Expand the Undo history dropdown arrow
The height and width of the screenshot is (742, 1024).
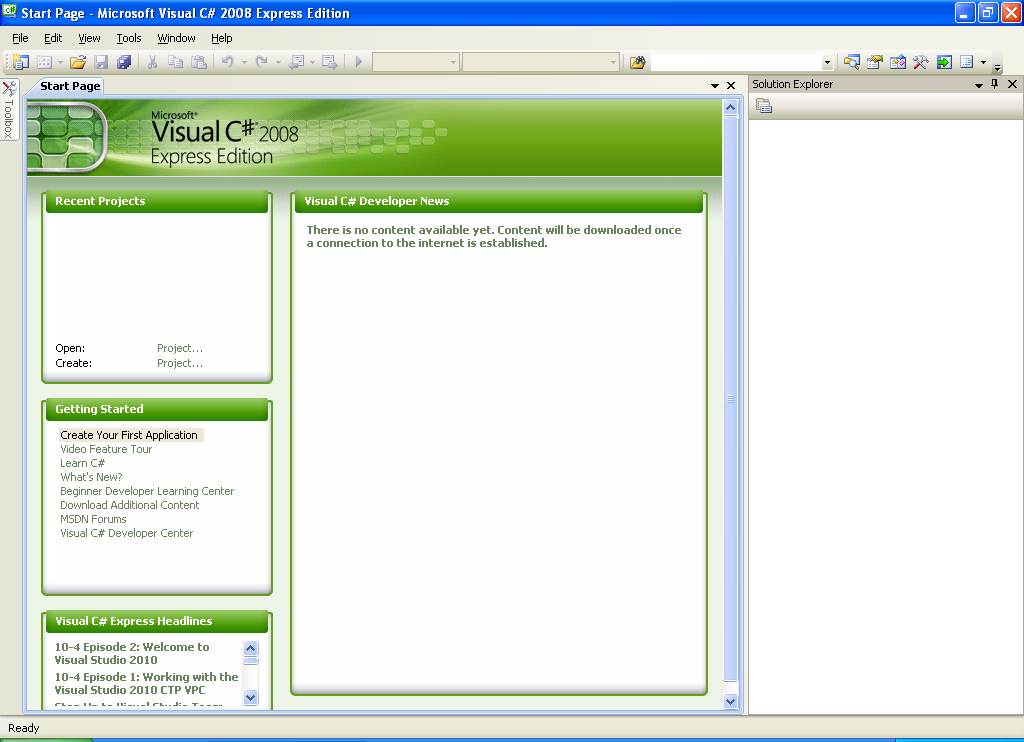(x=244, y=63)
